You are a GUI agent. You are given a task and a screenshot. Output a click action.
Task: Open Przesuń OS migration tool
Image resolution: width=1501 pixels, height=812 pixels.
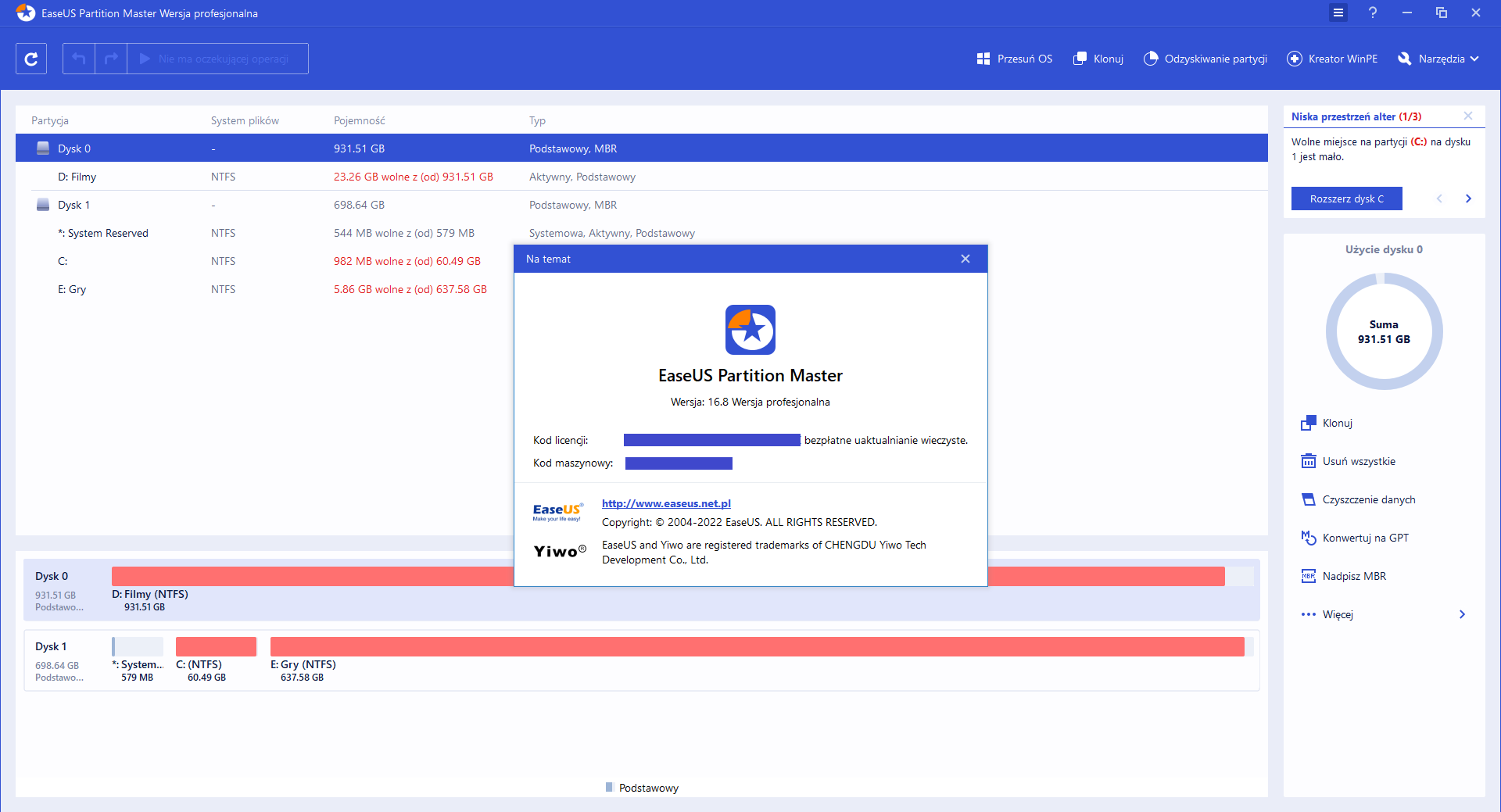pyautogui.click(x=1015, y=59)
